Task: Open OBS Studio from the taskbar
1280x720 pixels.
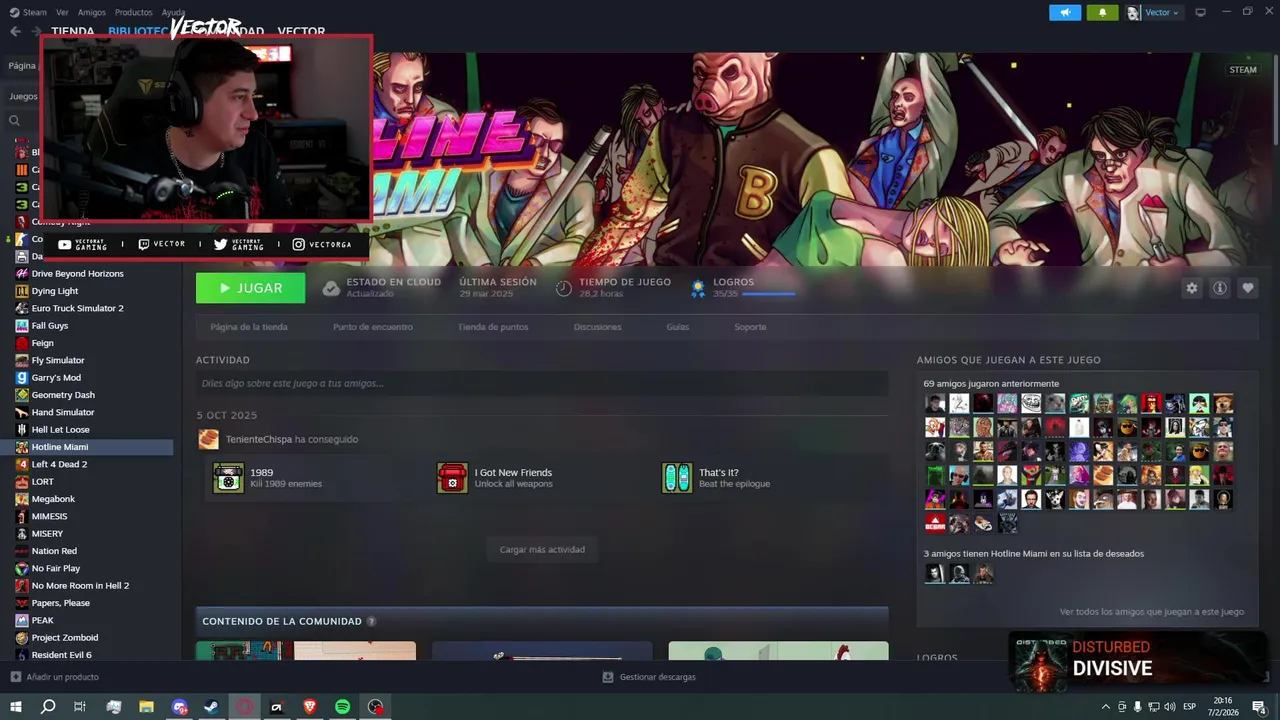Action: coord(375,707)
